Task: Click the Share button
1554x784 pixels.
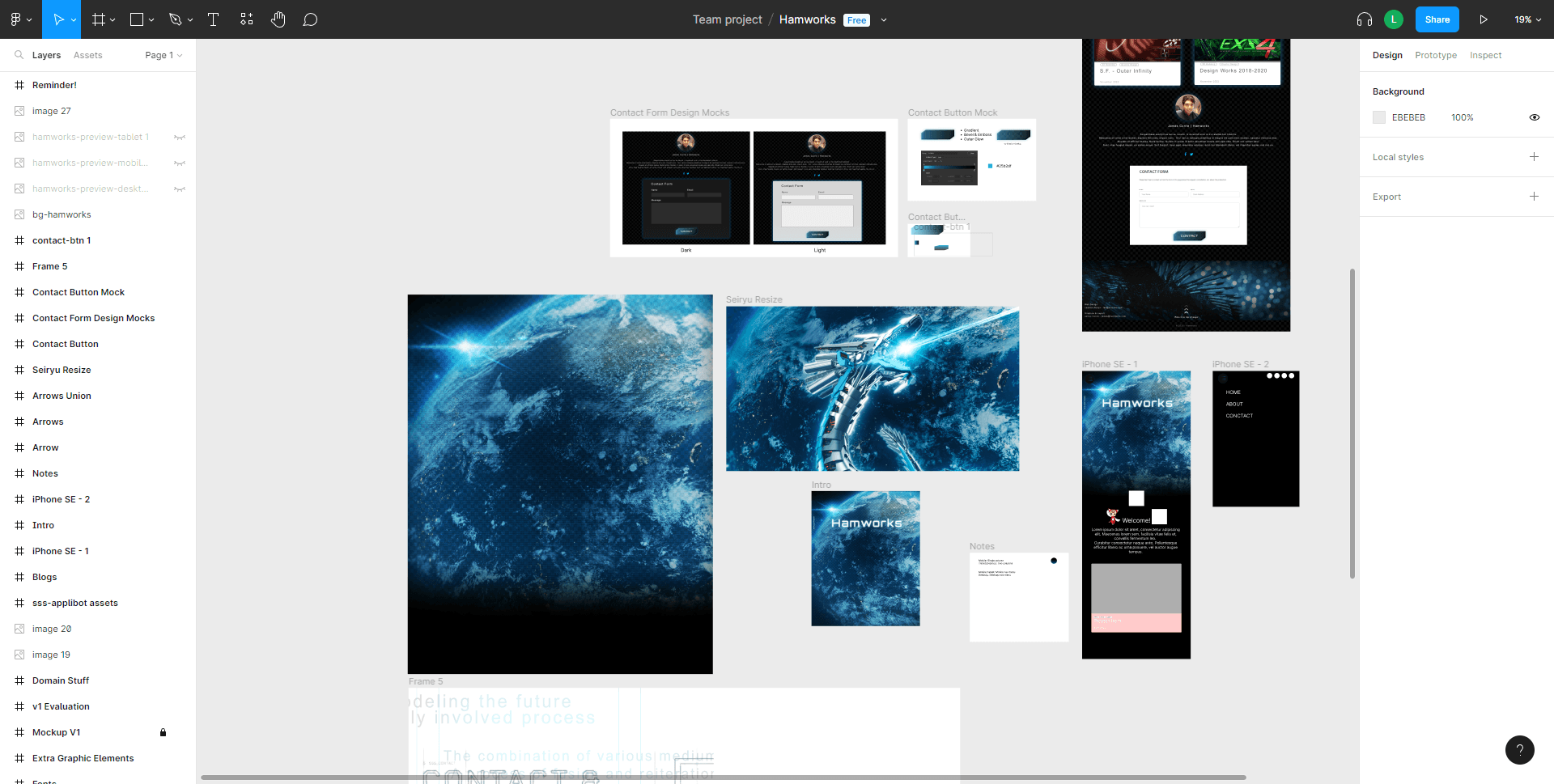Action: (x=1437, y=19)
